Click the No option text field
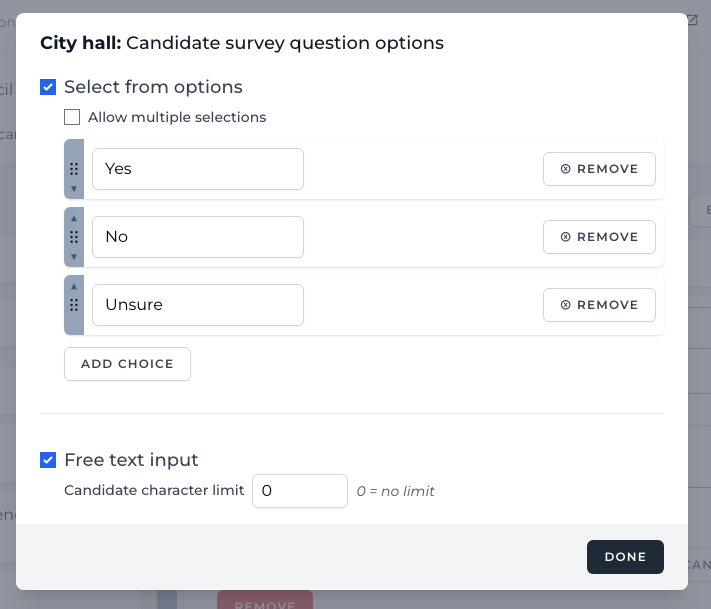 (x=197, y=237)
